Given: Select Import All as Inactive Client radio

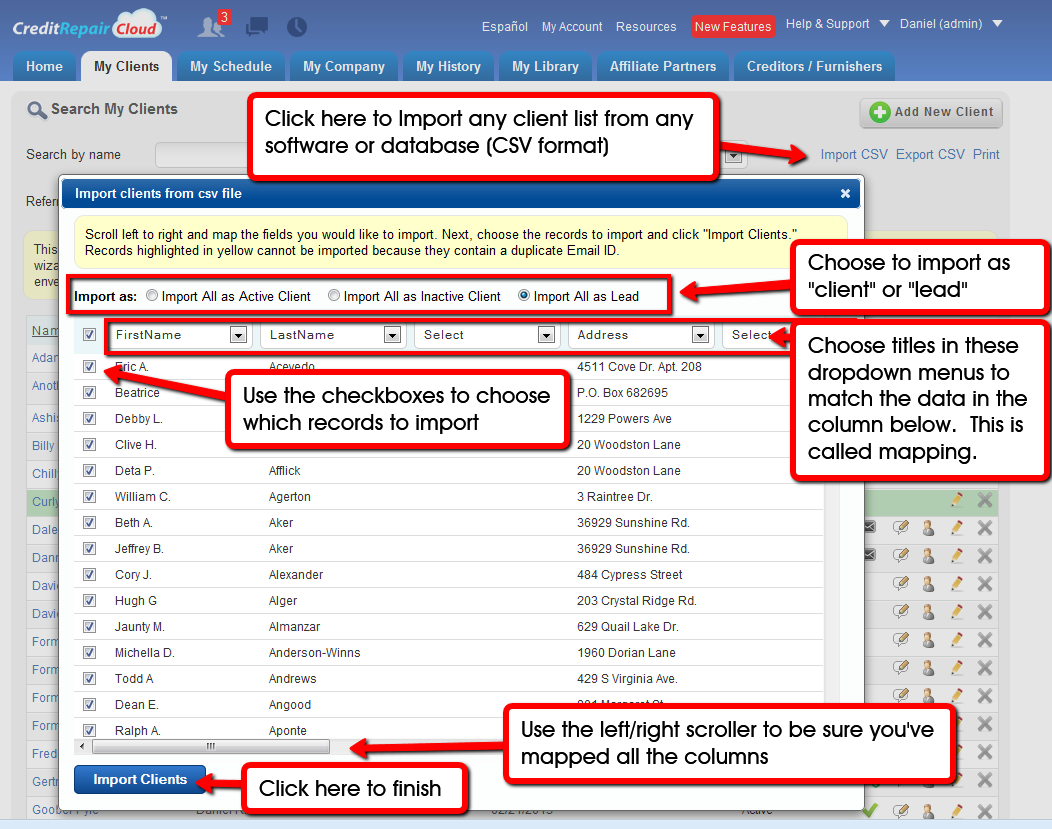Looking at the screenshot, I should [334, 295].
